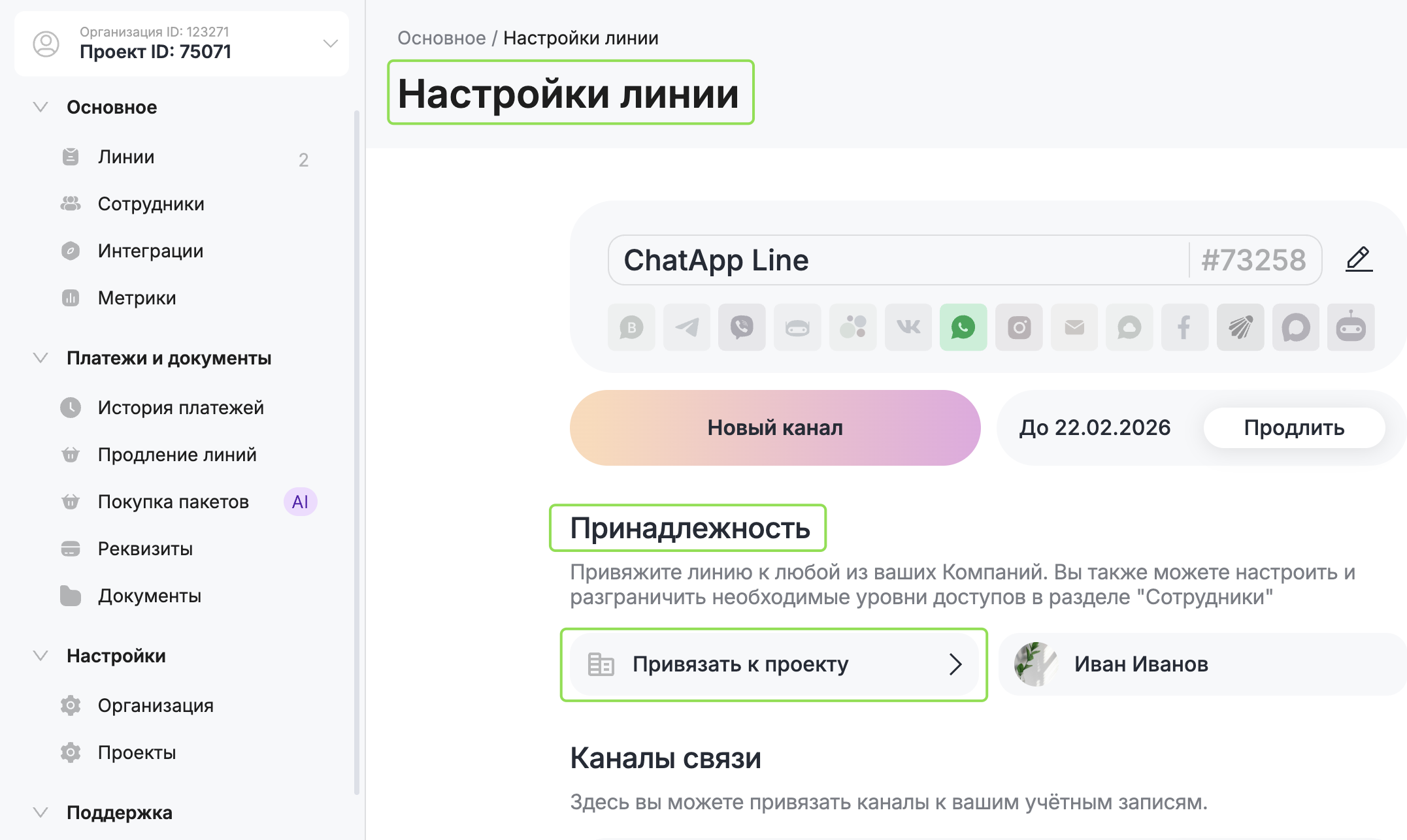Open Сотрудники in the sidebar
Viewport: 1407px width, 840px height.
click(151, 204)
